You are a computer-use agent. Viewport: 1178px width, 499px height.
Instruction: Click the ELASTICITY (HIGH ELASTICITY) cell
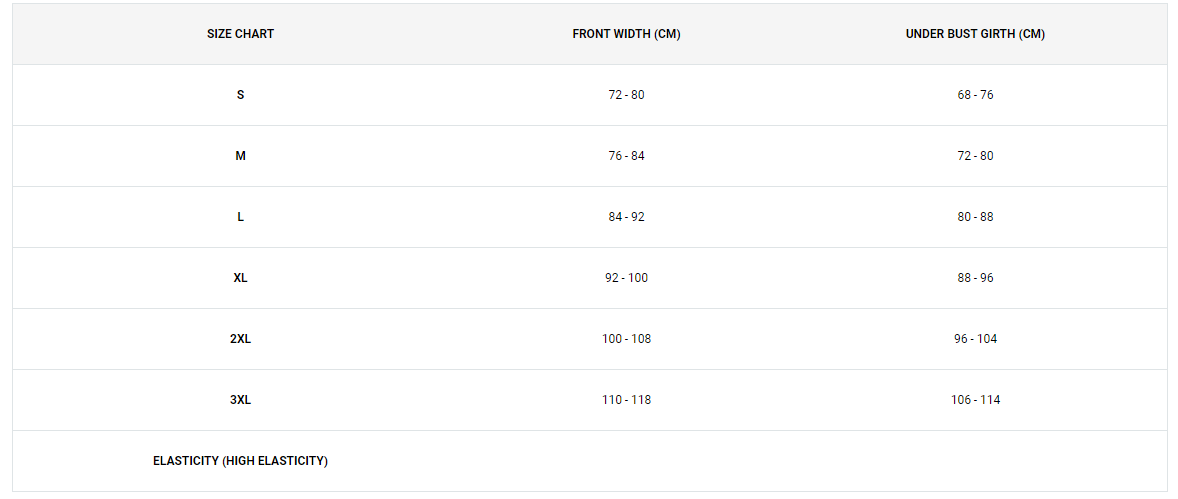point(240,461)
